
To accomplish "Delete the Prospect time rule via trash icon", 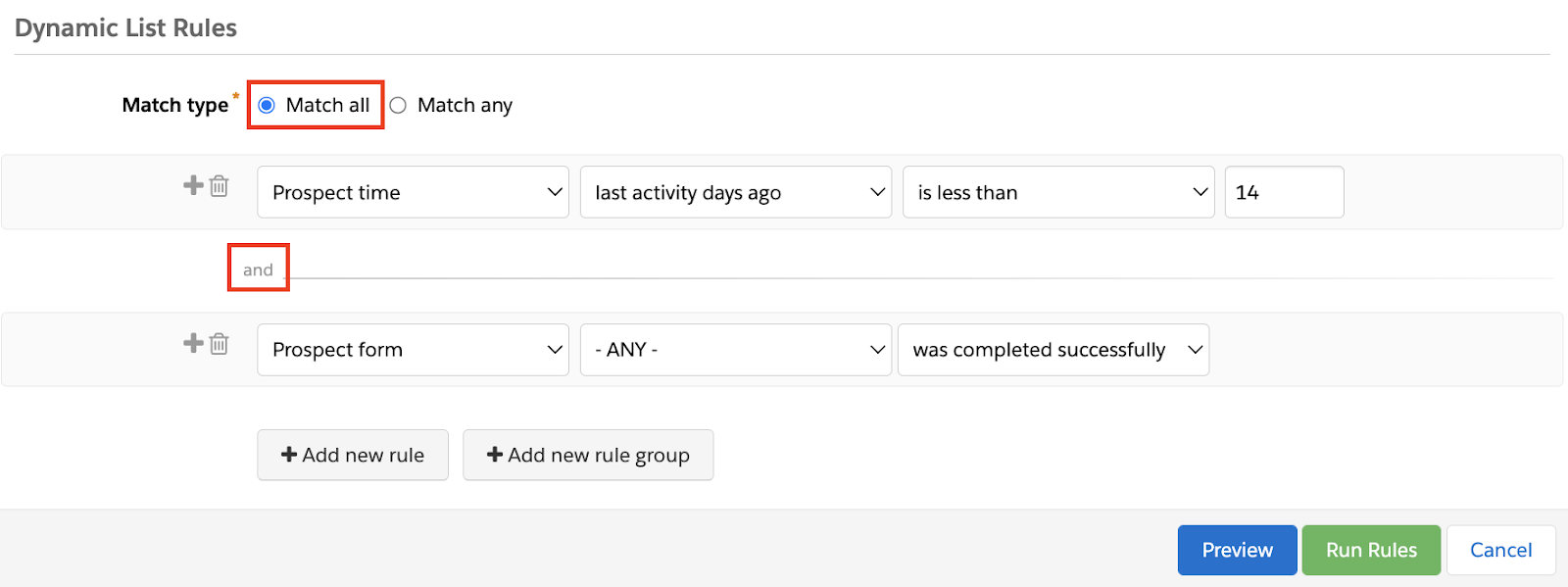I will coord(220,186).
